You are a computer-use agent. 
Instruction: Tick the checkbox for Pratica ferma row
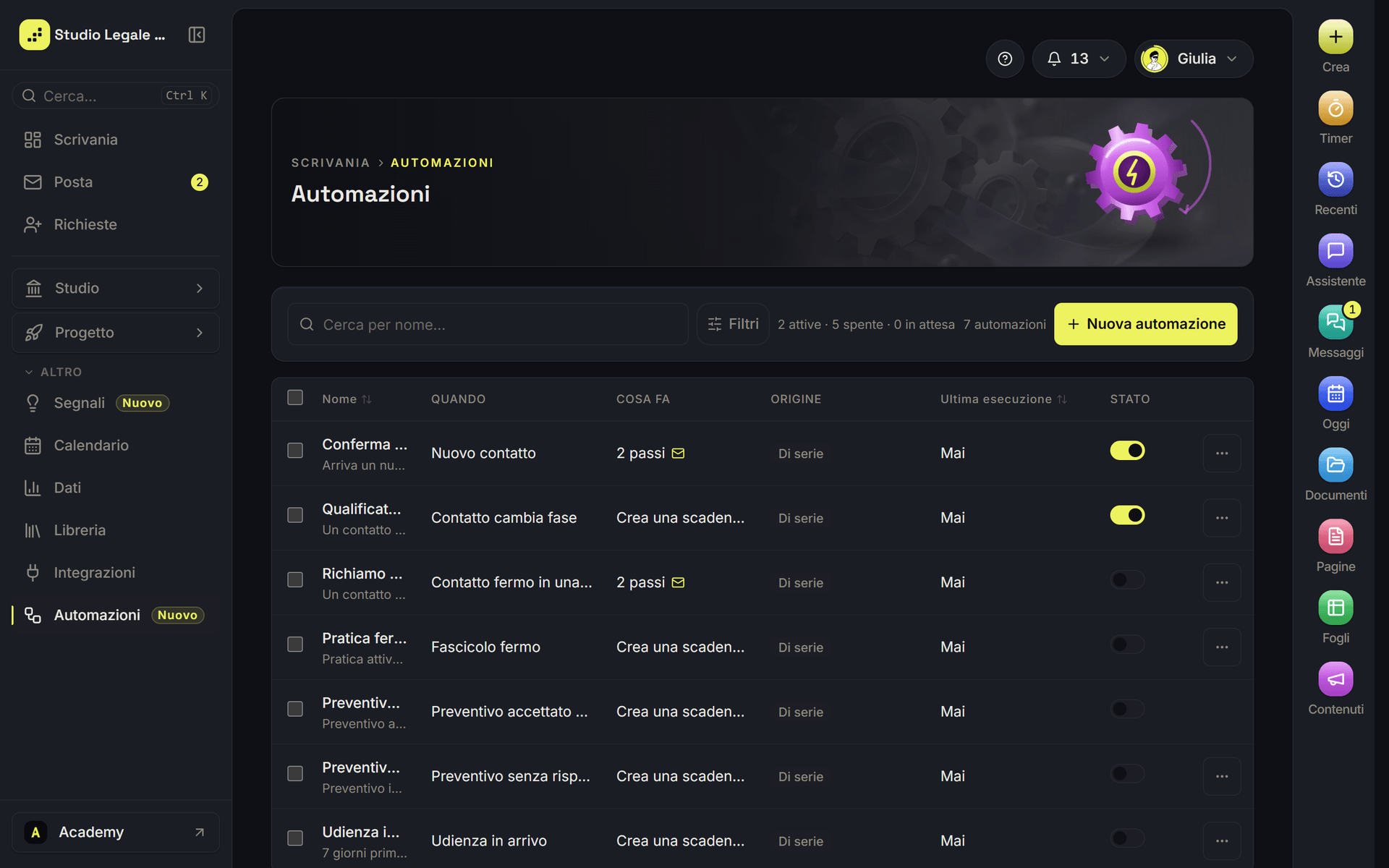click(x=295, y=644)
